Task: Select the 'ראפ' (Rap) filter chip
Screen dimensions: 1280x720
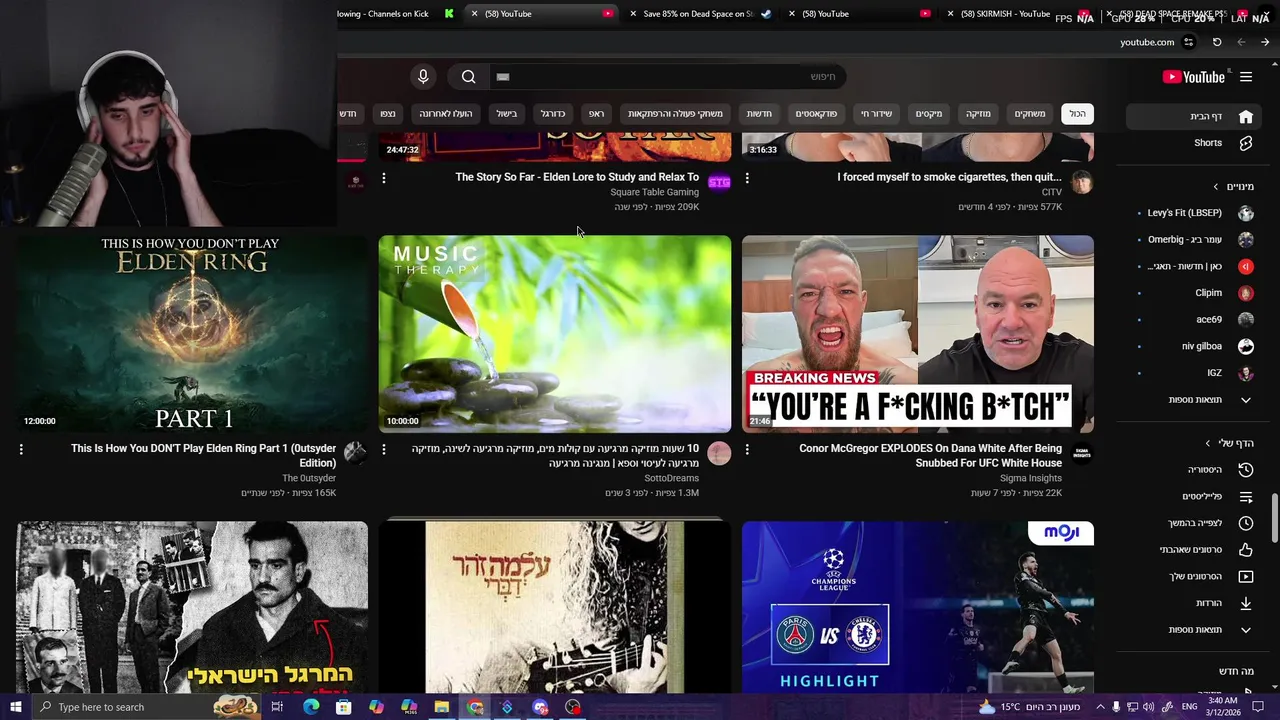Action: (x=596, y=114)
